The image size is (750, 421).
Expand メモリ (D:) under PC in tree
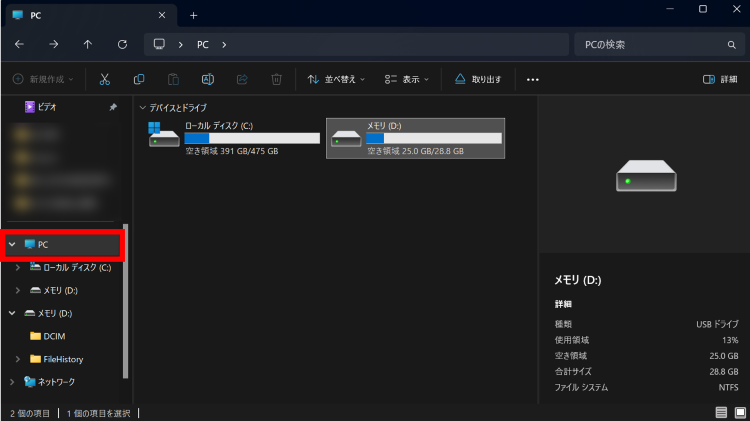pos(18,290)
